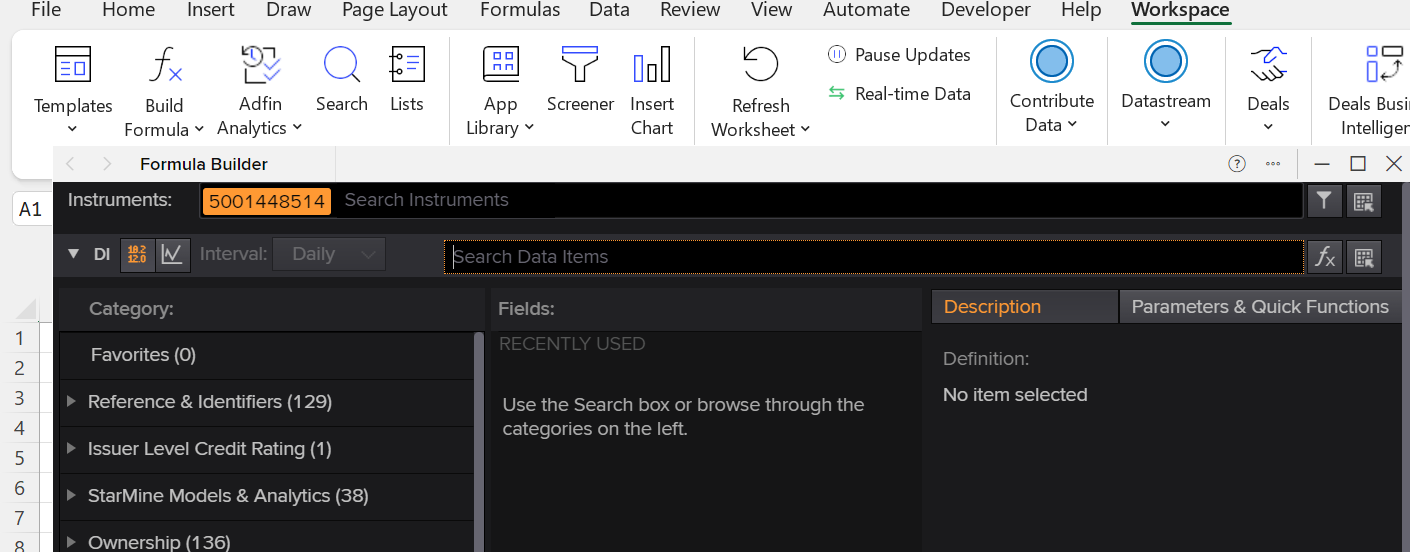
Task: Switch to the Data ribbon tab
Action: (609, 10)
